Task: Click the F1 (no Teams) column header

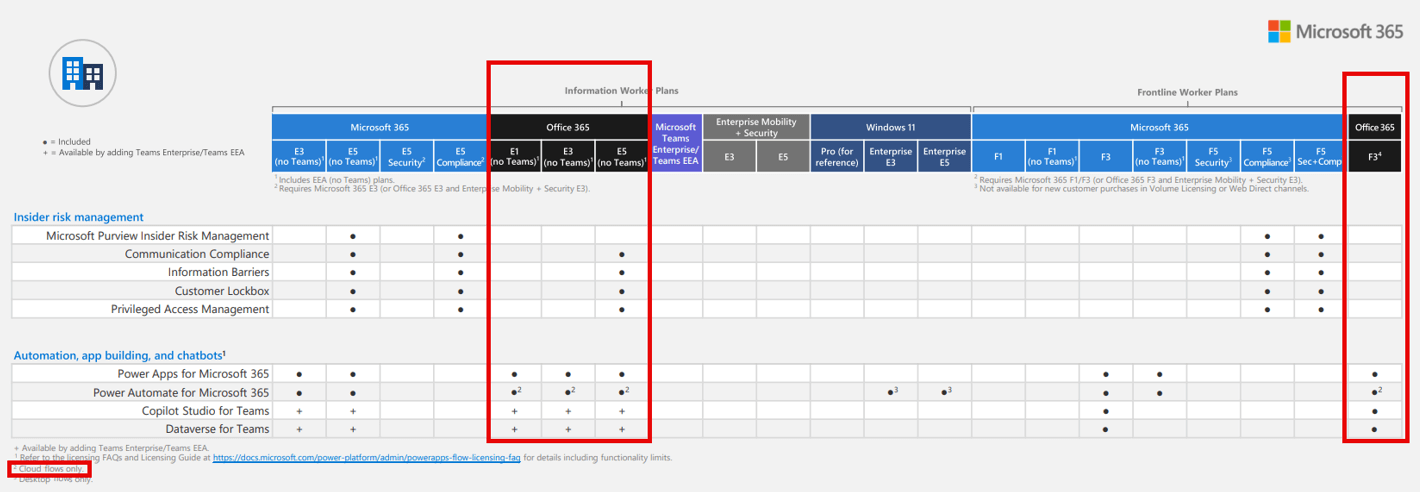Action: [x=1052, y=156]
